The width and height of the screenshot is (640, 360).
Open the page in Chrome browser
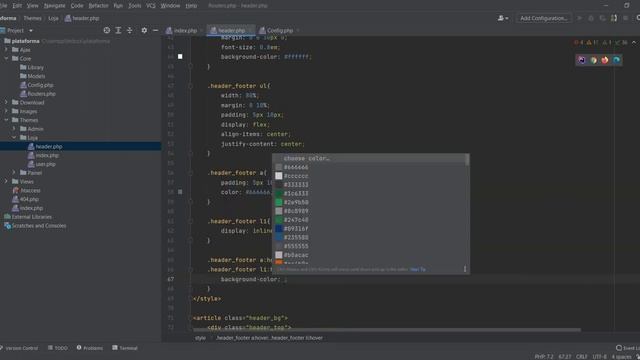pos(593,60)
